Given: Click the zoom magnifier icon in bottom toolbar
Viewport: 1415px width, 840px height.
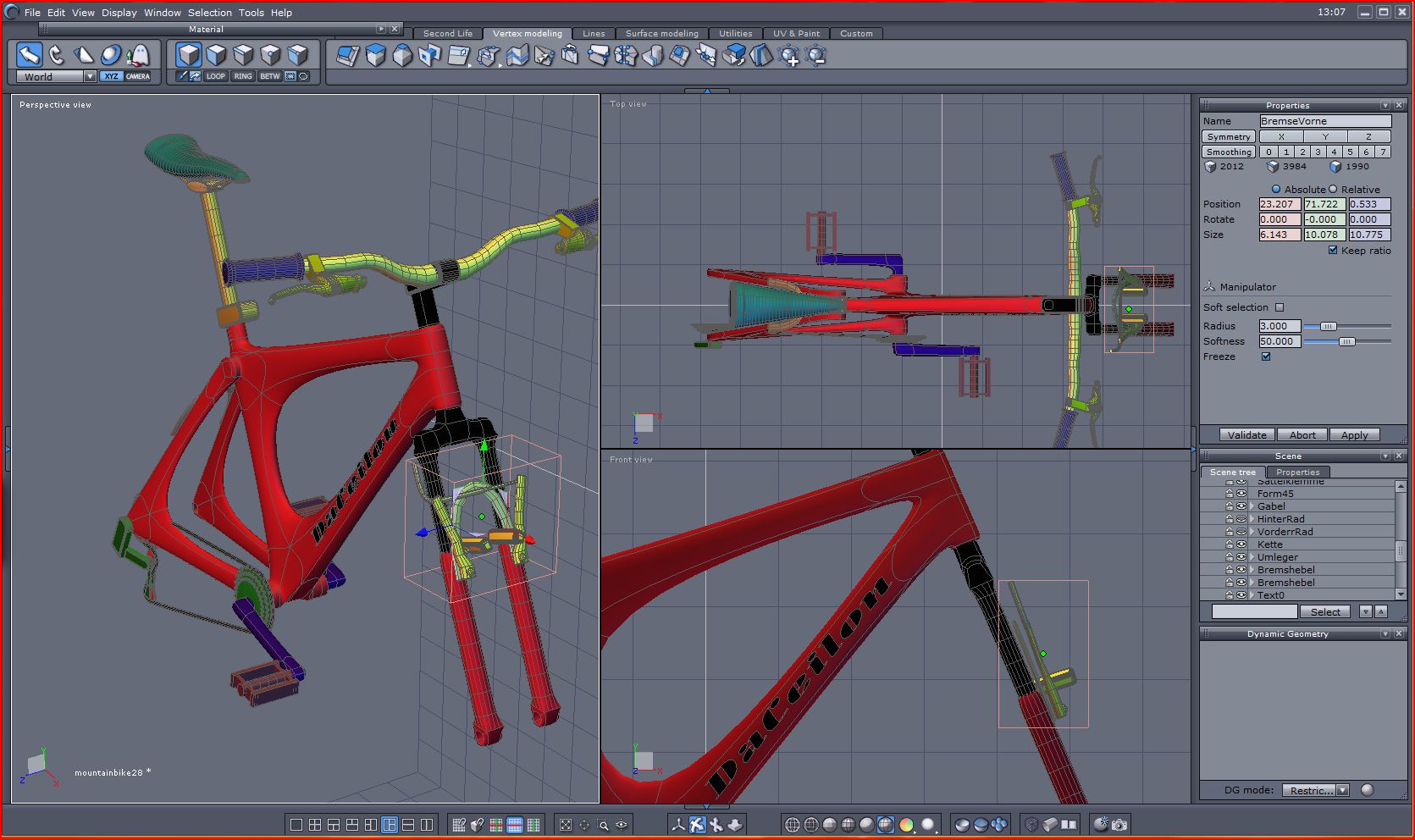Looking at the screenshot, I should click(x=603, y=825).
